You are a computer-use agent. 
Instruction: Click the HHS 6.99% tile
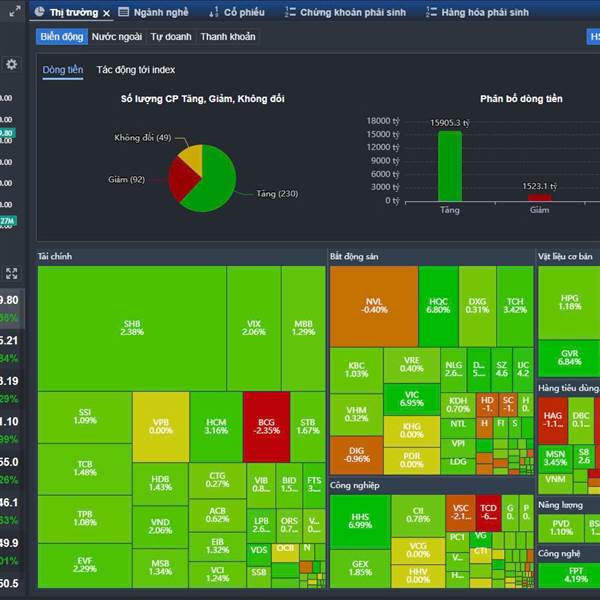(360, 522)
